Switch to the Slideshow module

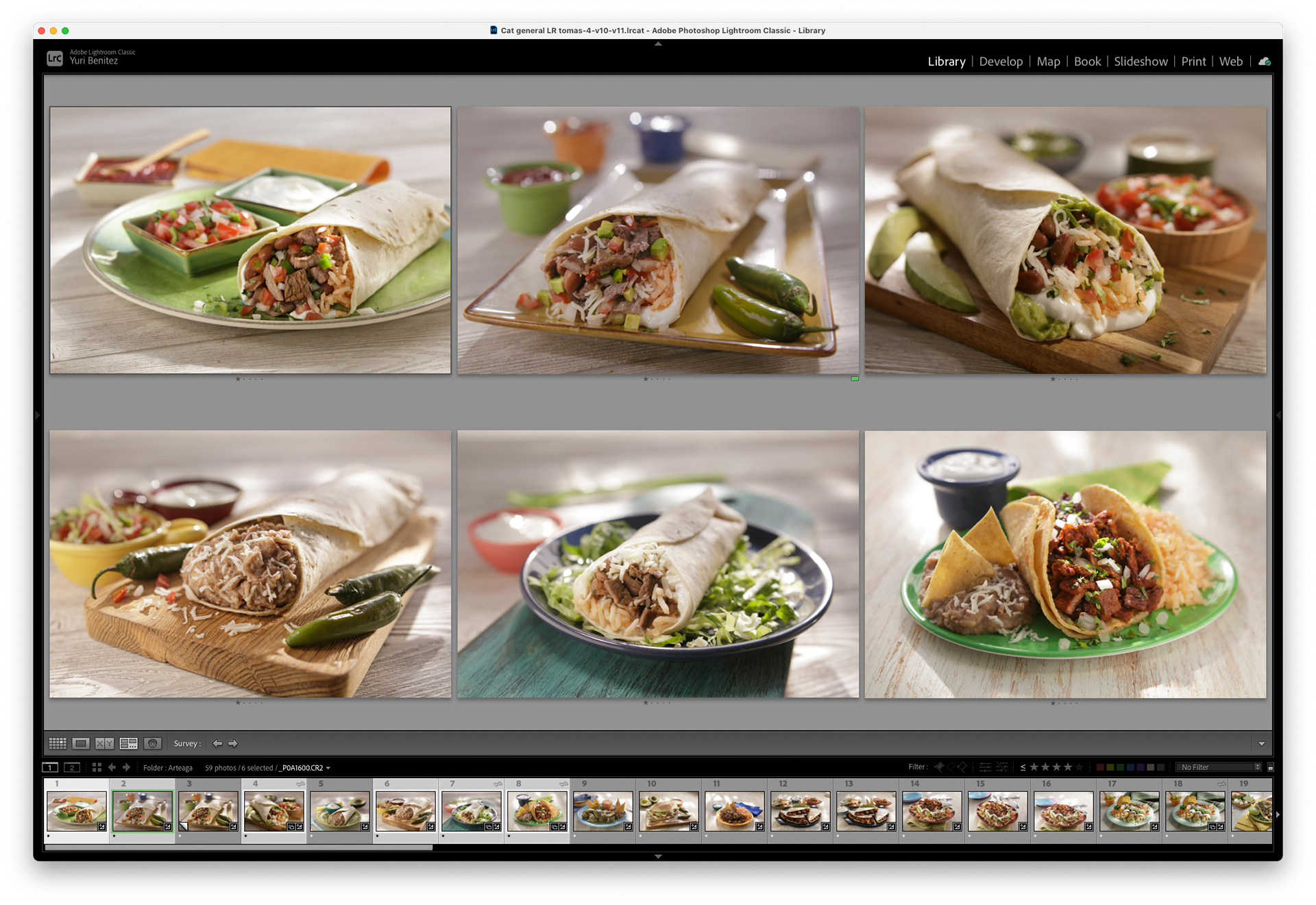tap(1141, 62)
